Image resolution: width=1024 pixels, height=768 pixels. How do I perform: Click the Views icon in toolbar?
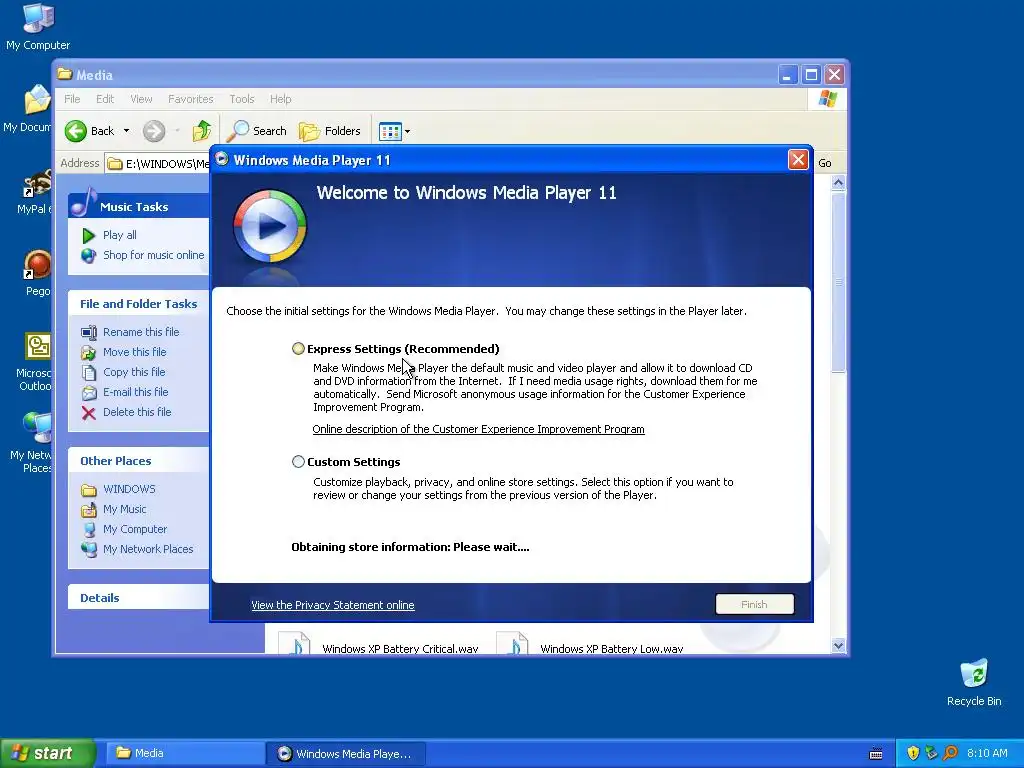[390, 131]
